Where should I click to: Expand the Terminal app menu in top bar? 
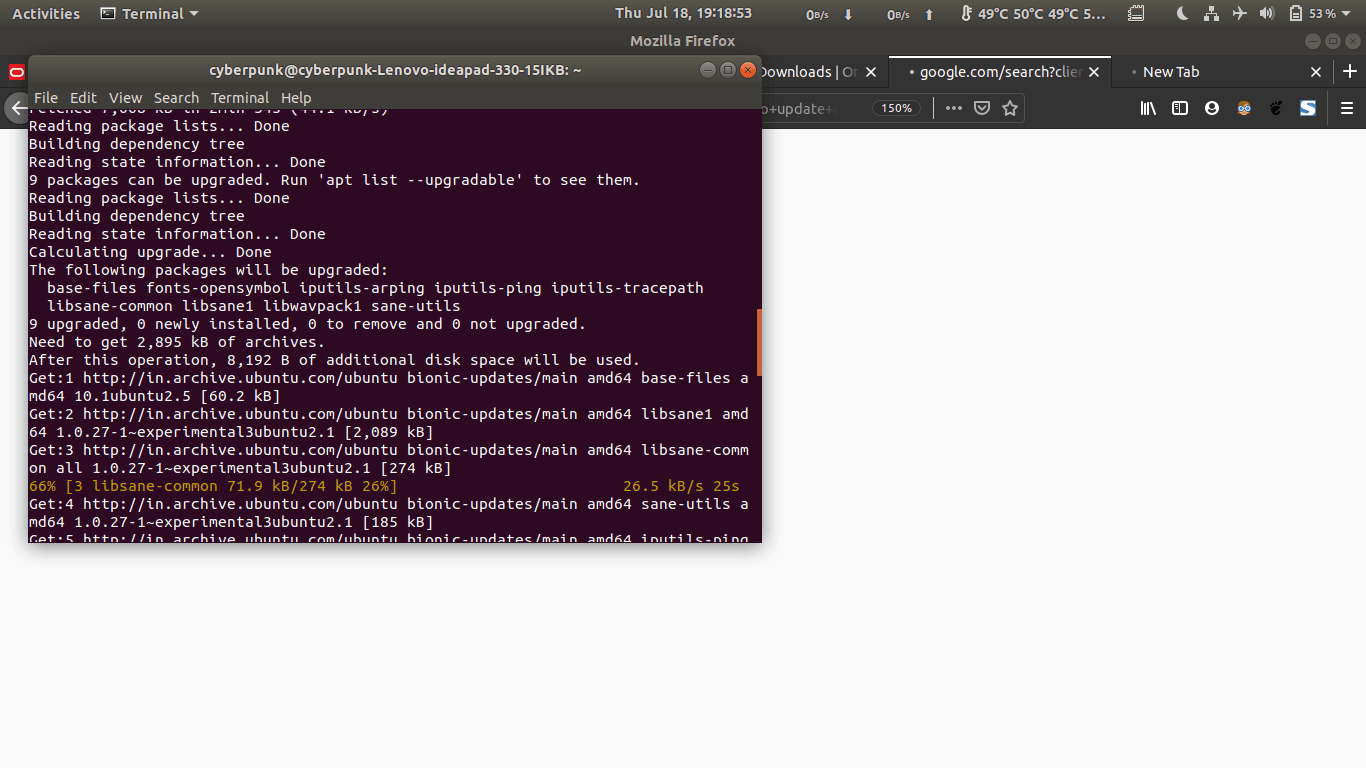pyautogui.click(x=150, y=14)
